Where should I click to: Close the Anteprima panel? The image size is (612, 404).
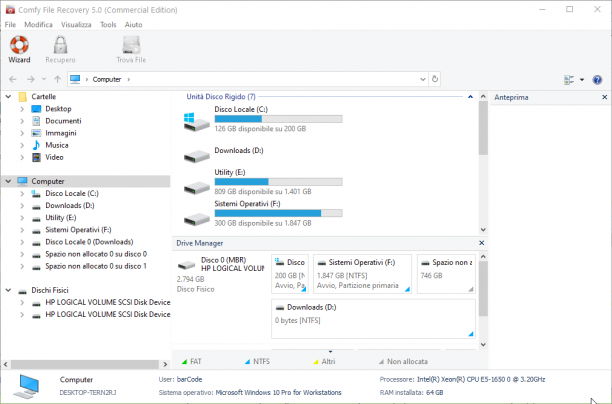coord(605,97)
